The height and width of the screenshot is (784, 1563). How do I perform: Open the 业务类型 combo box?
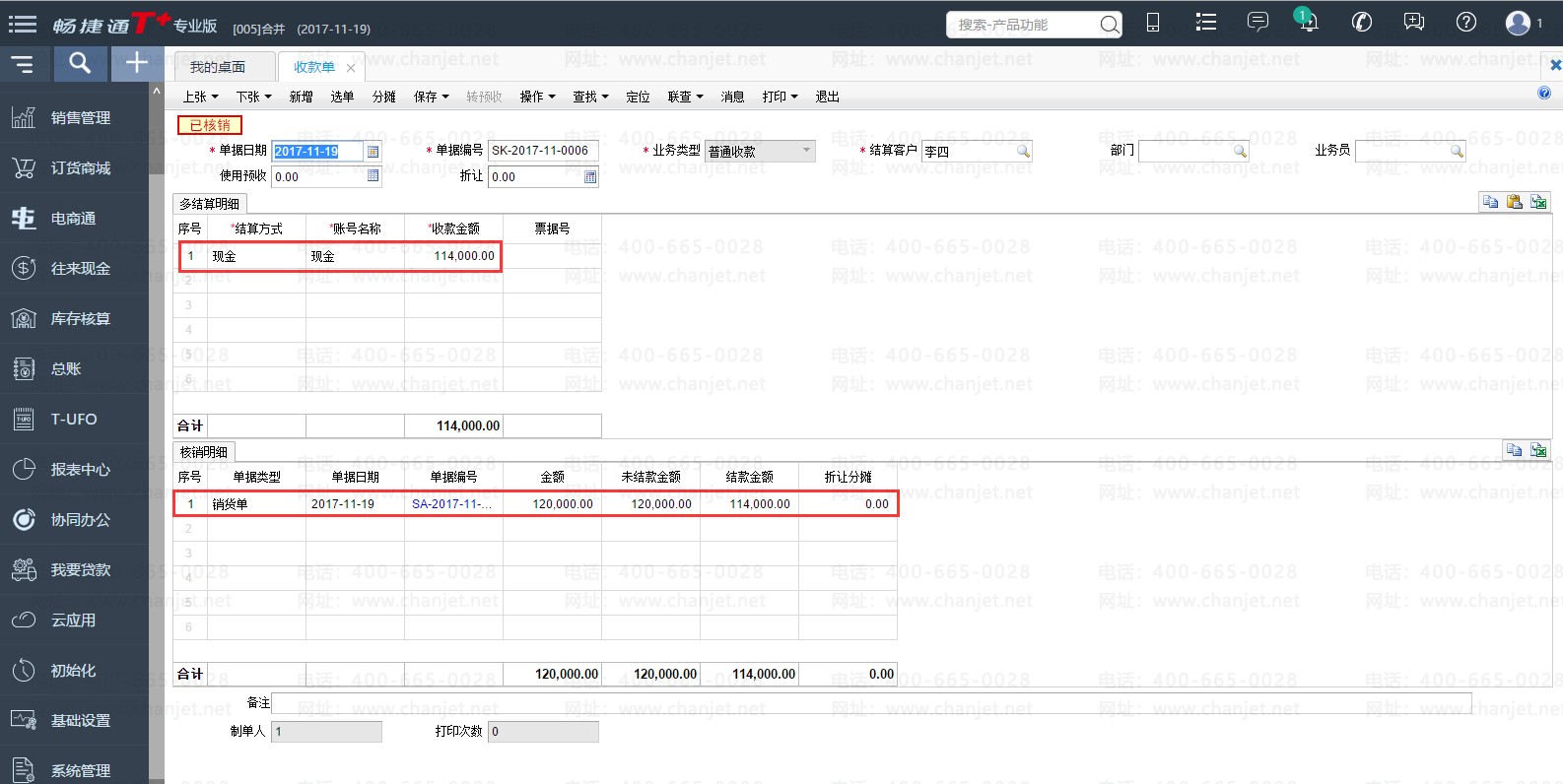(760, 151)
